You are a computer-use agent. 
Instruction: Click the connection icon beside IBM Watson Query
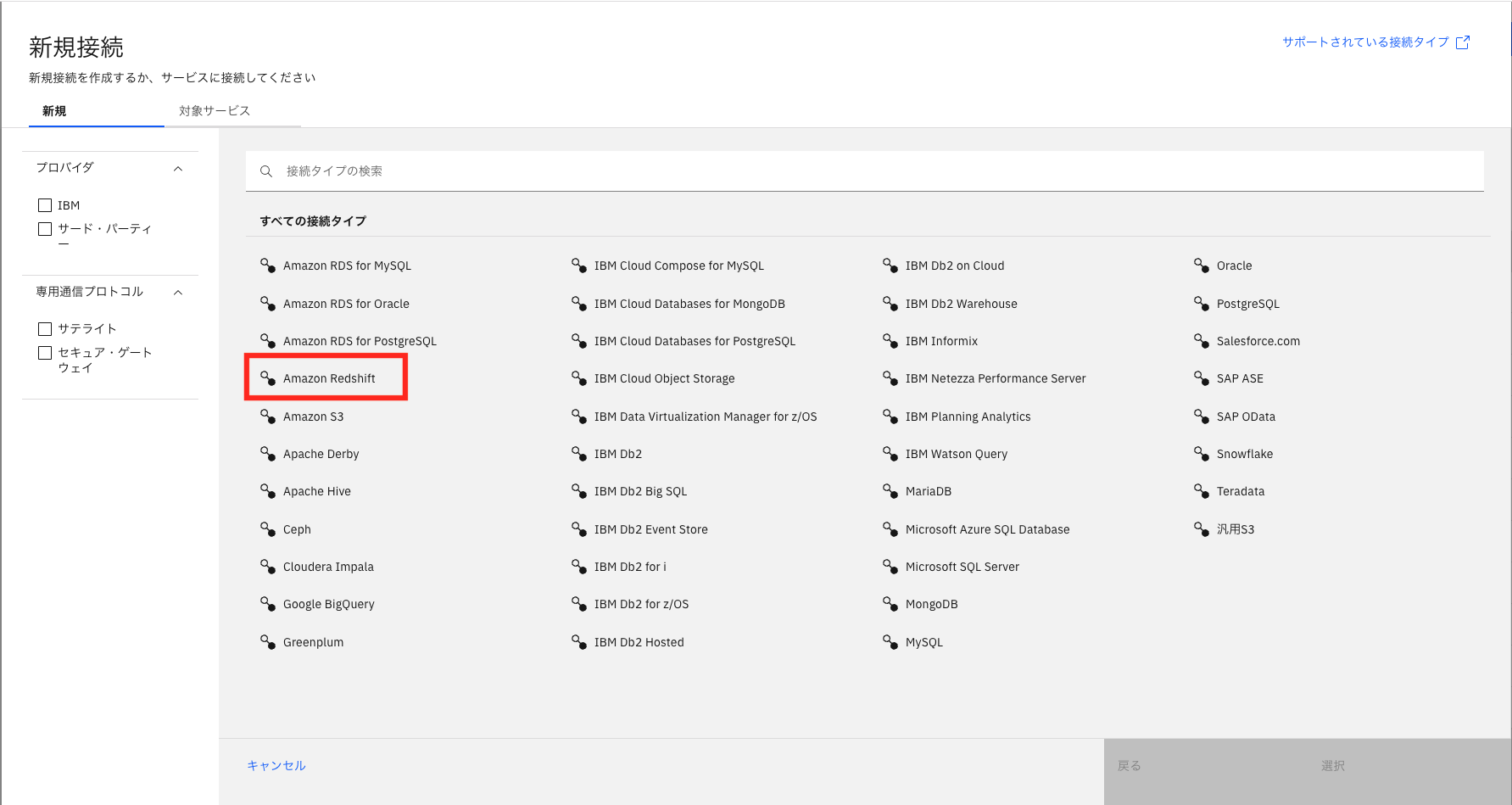[890, 454]
